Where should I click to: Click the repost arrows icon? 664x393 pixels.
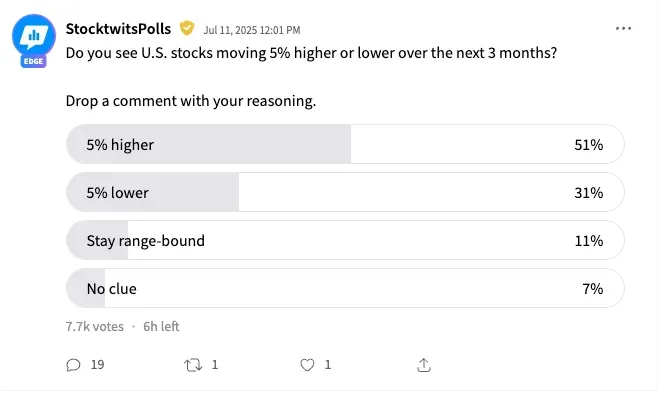(193, 365)
